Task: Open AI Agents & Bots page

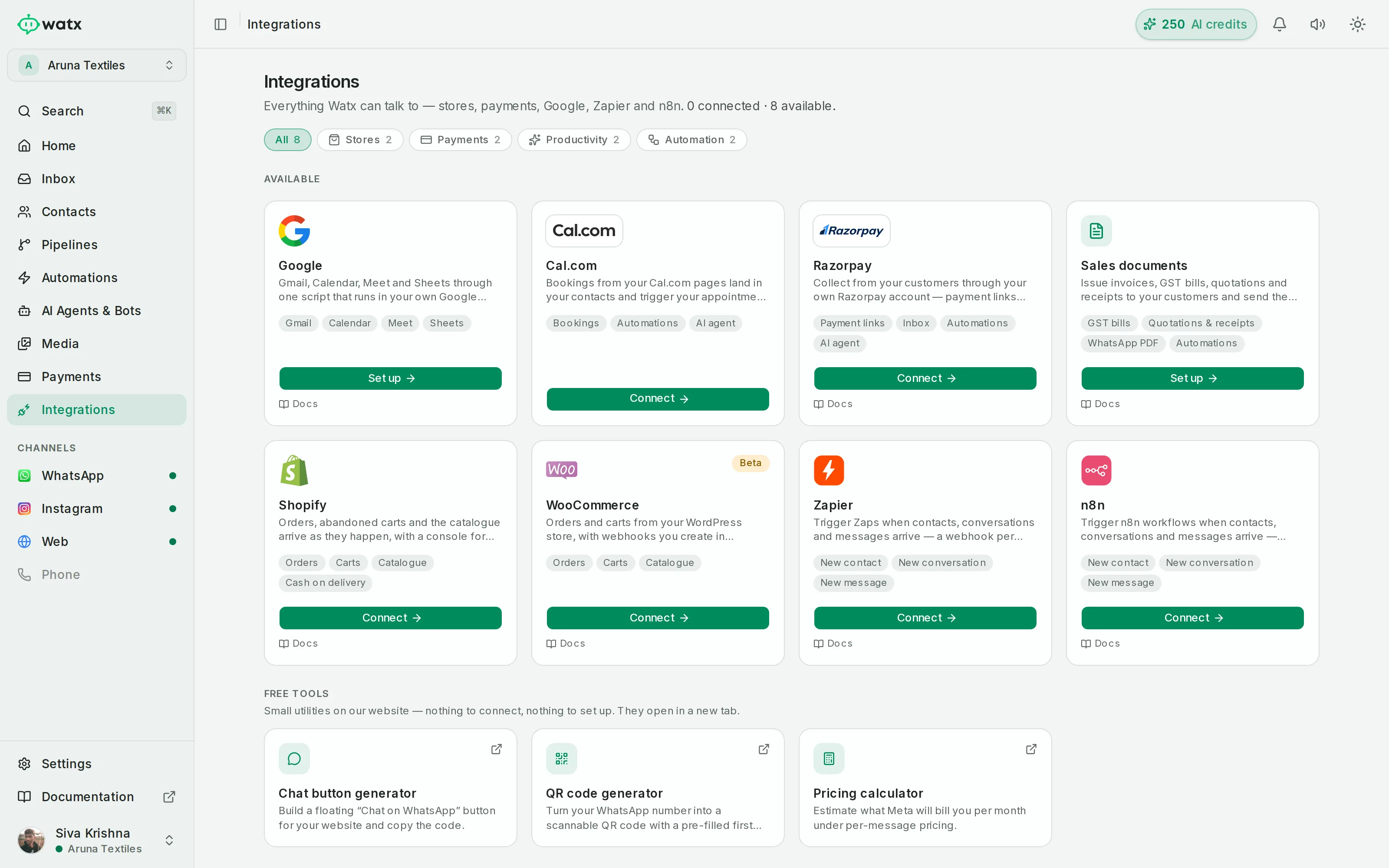Action: pos(96,311)
